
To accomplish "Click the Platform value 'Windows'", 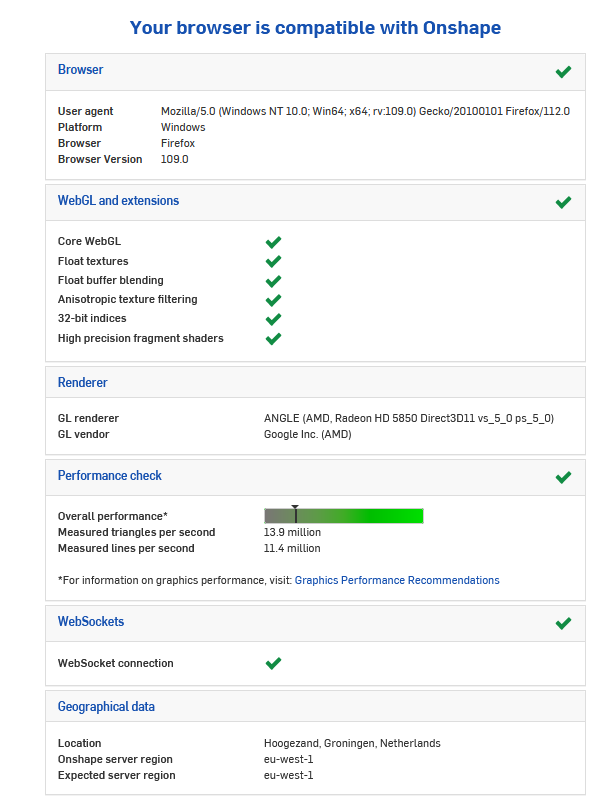I will point(183,127).
